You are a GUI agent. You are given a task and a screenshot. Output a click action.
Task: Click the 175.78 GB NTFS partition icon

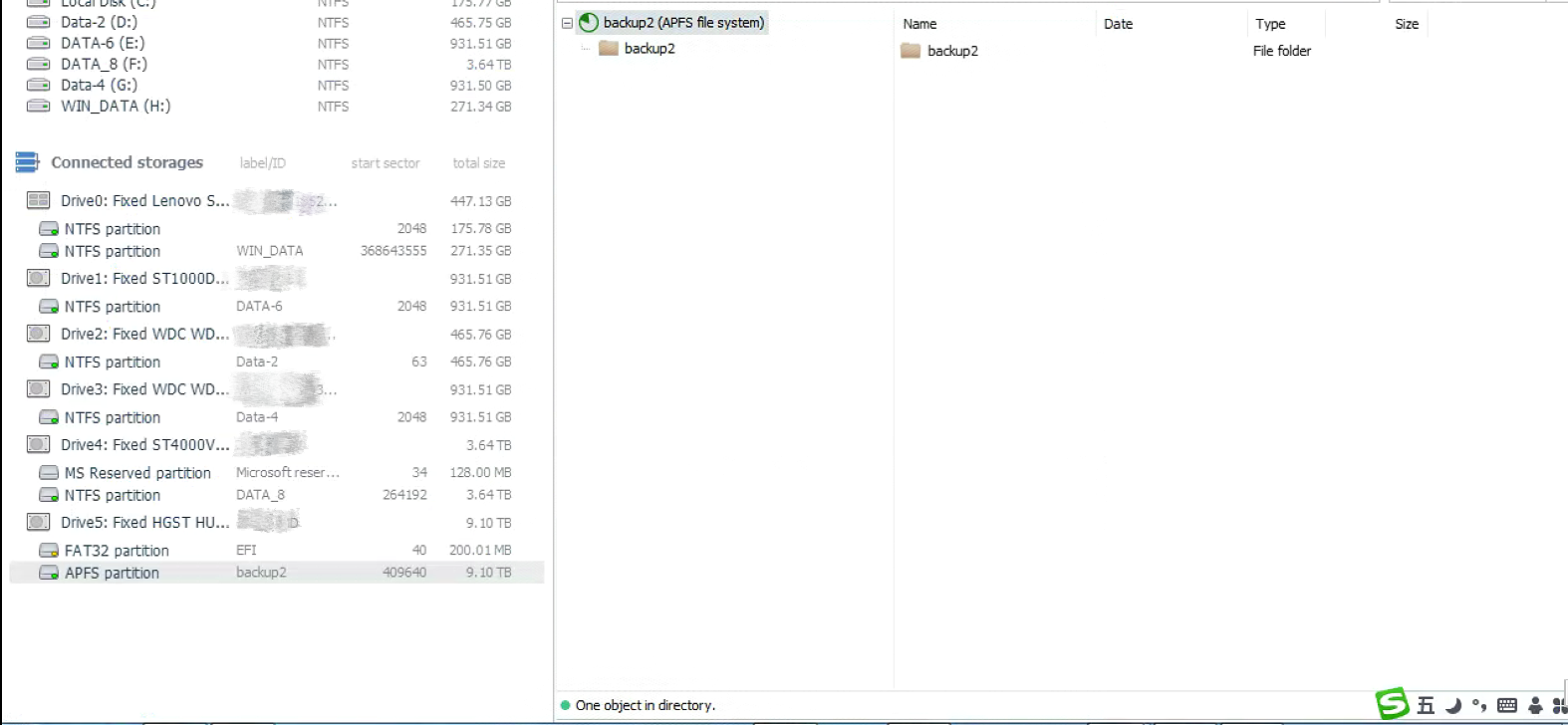point(49,229)
